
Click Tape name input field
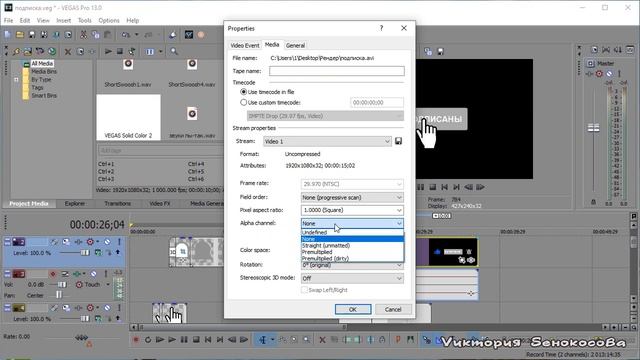click(337, 71)
